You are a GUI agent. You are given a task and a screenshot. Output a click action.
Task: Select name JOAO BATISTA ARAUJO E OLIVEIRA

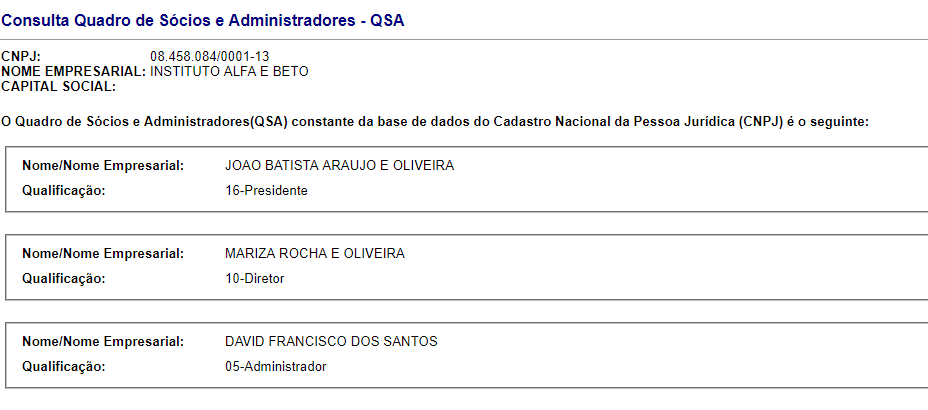click(x=340, y=166)
